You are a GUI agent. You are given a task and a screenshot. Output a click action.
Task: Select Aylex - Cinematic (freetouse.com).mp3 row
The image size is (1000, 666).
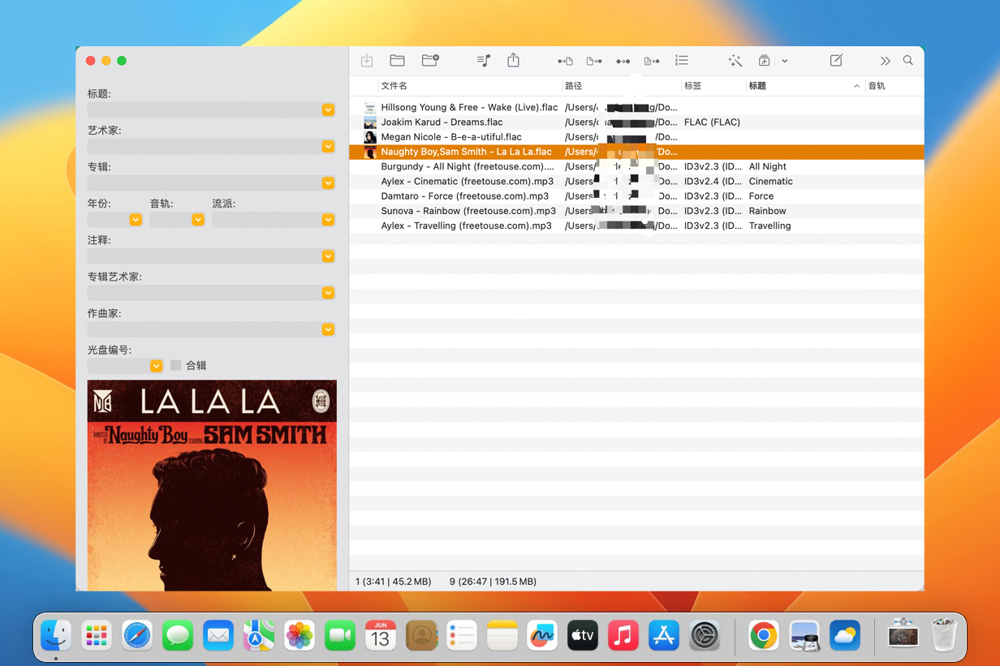pos(636,181)
